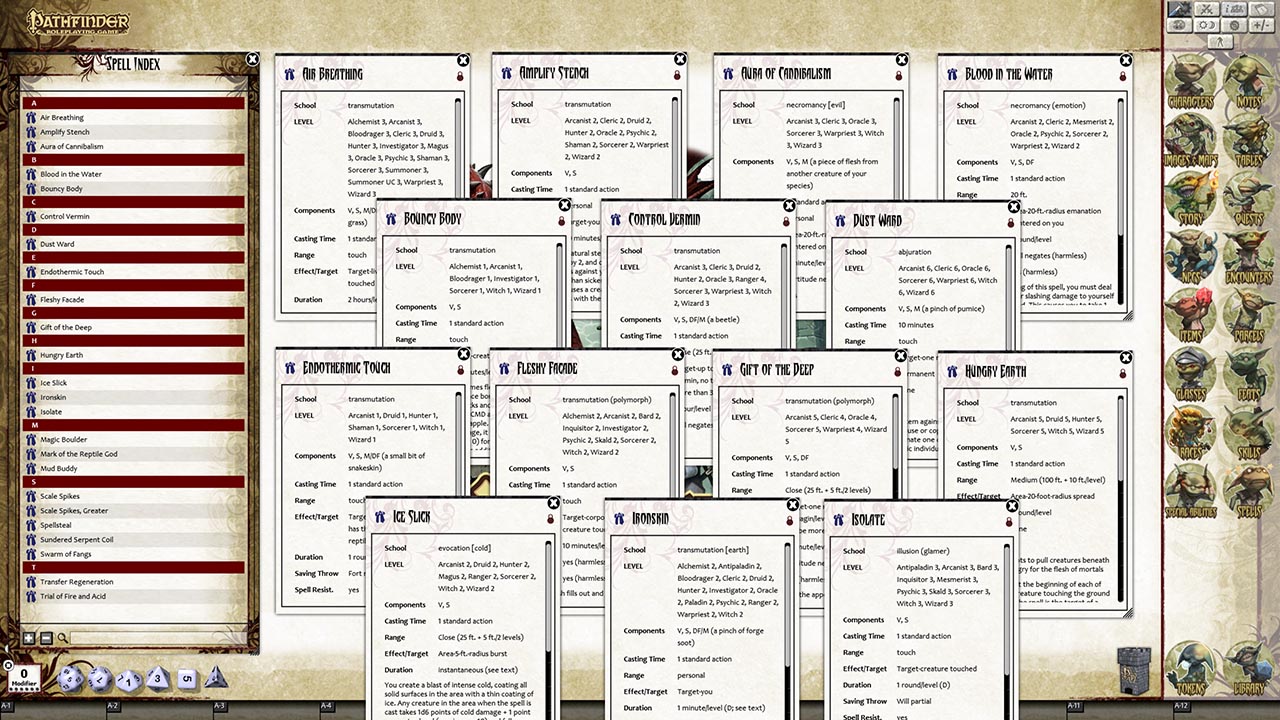The image size is (1280, 720).
Task: Open Blood in the Water in Spell Index
Action: tap(133, 174)
